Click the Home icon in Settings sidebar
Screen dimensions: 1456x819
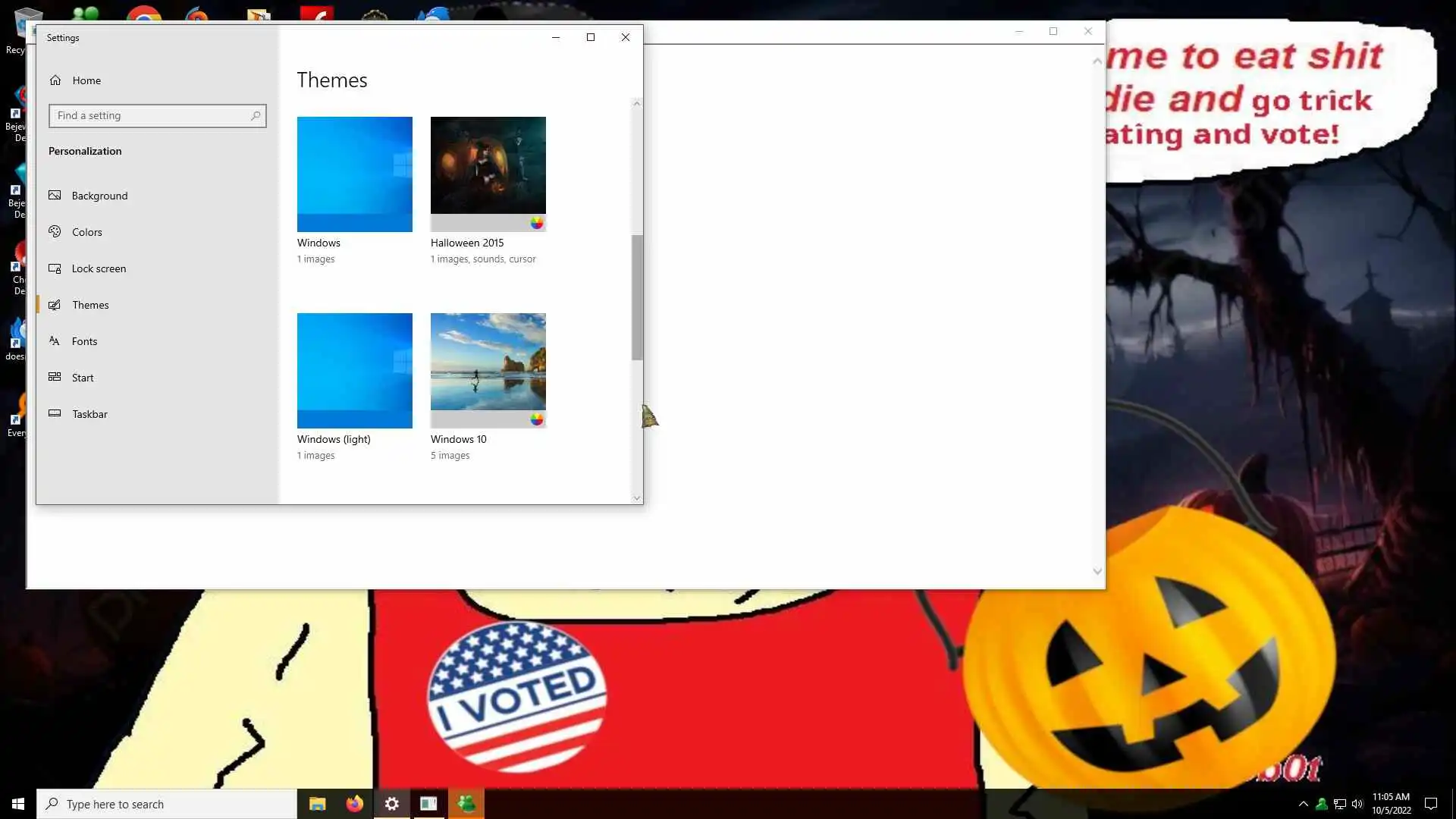[55, 80]
